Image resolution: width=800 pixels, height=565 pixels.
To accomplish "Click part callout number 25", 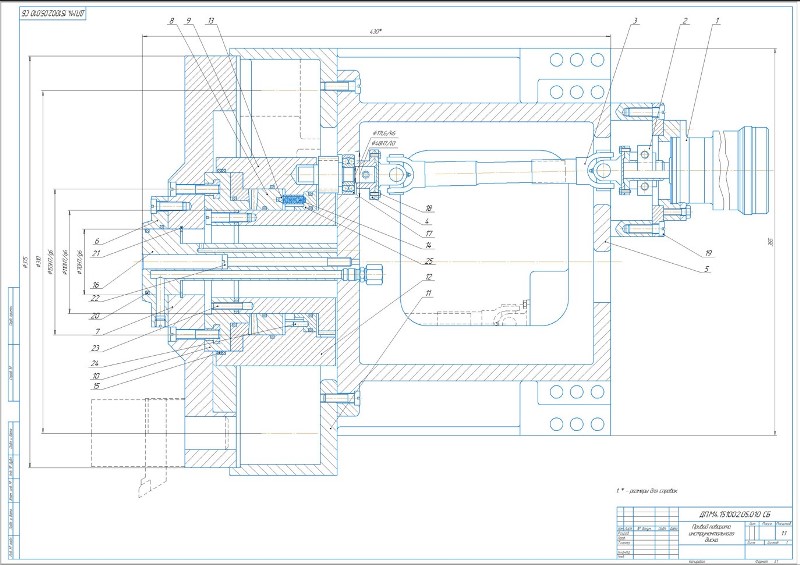I will click(429, 261).
